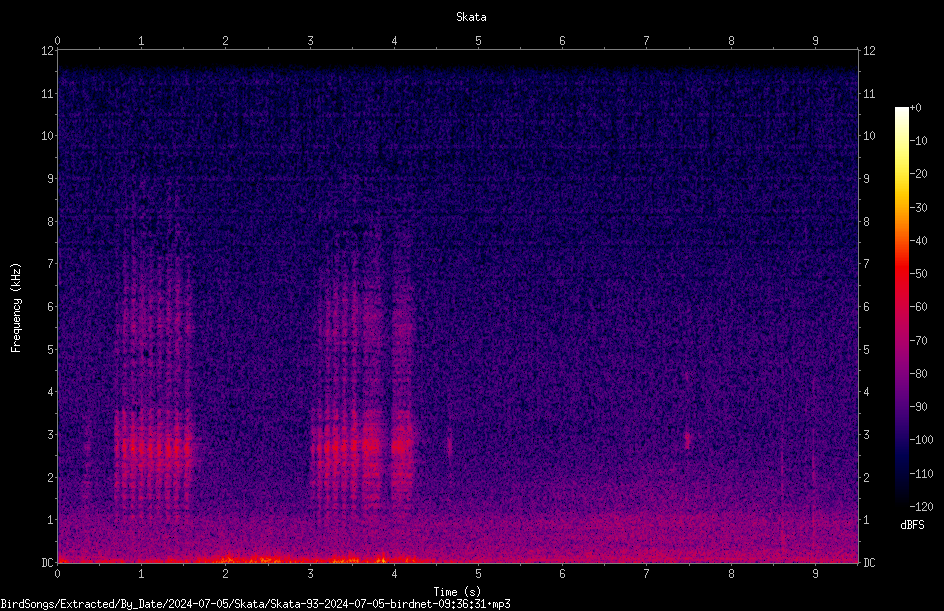Click '4' on the bottom time axis
Viewport: 944px width, 611px height.
[394, 574]
